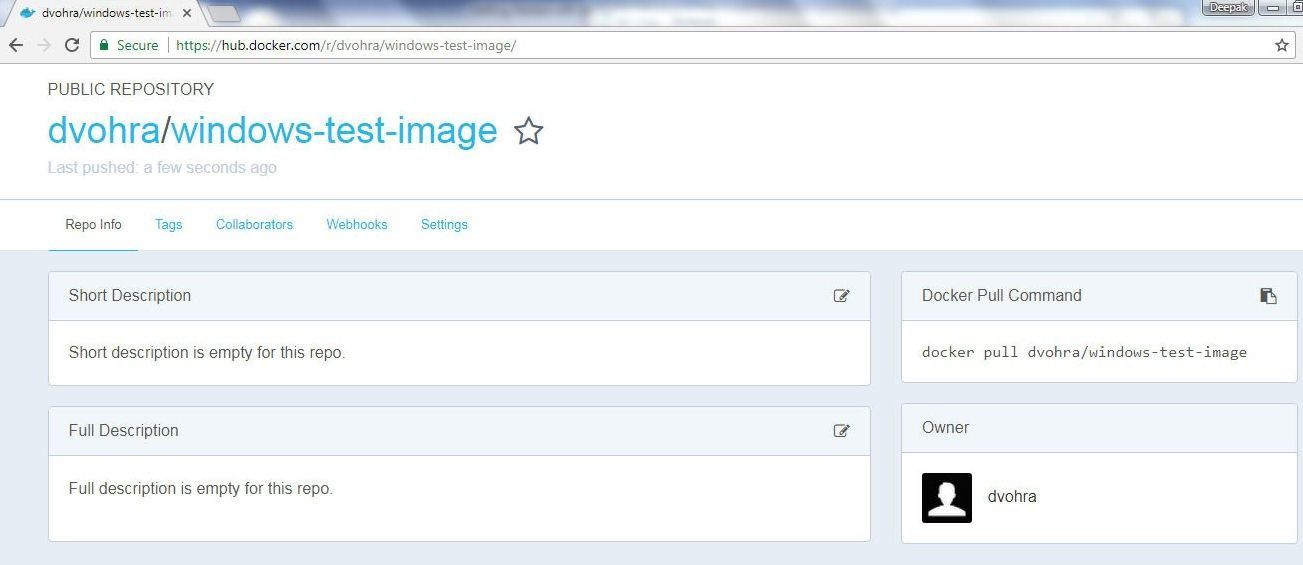Click the Short Description panel header
This screenshot has width=1303, height=565.
coord(459,296)
